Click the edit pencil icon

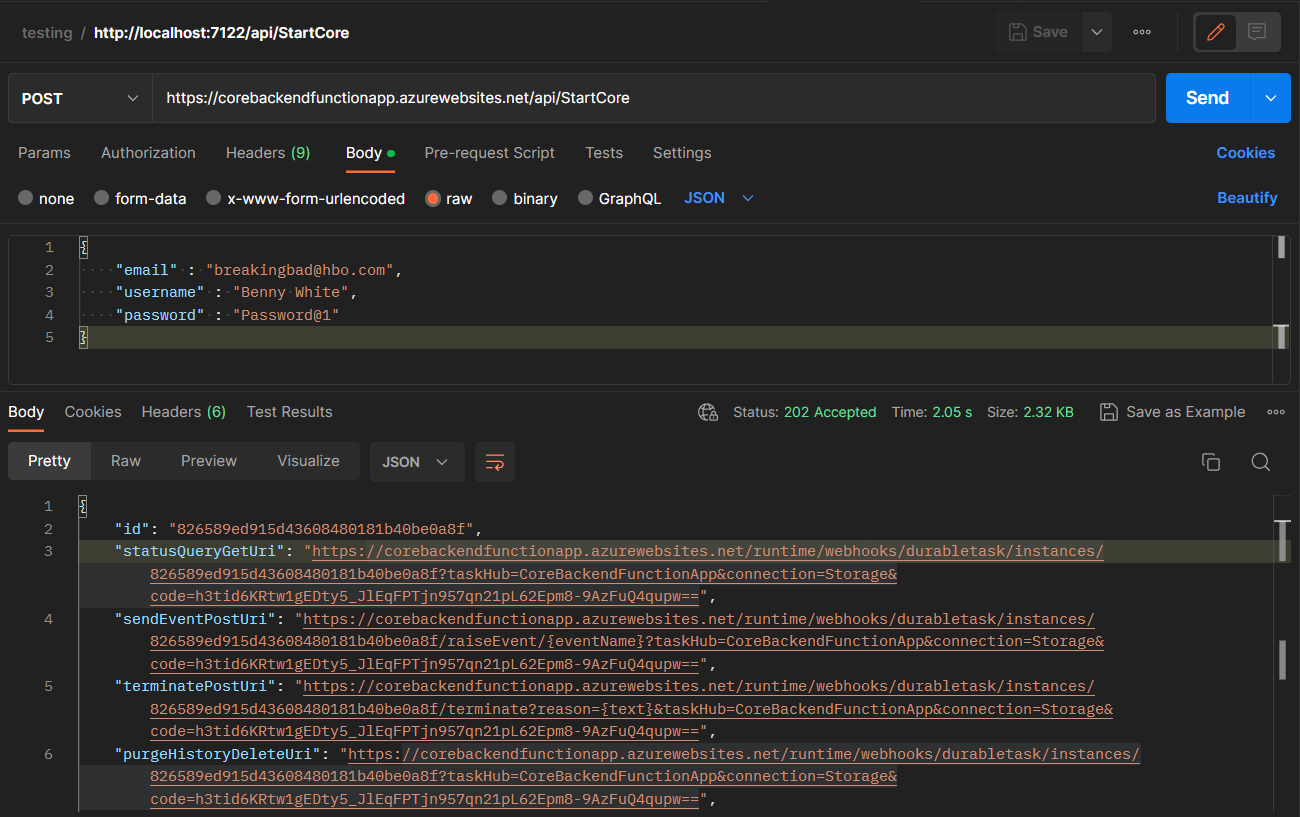coord(1215,31)
